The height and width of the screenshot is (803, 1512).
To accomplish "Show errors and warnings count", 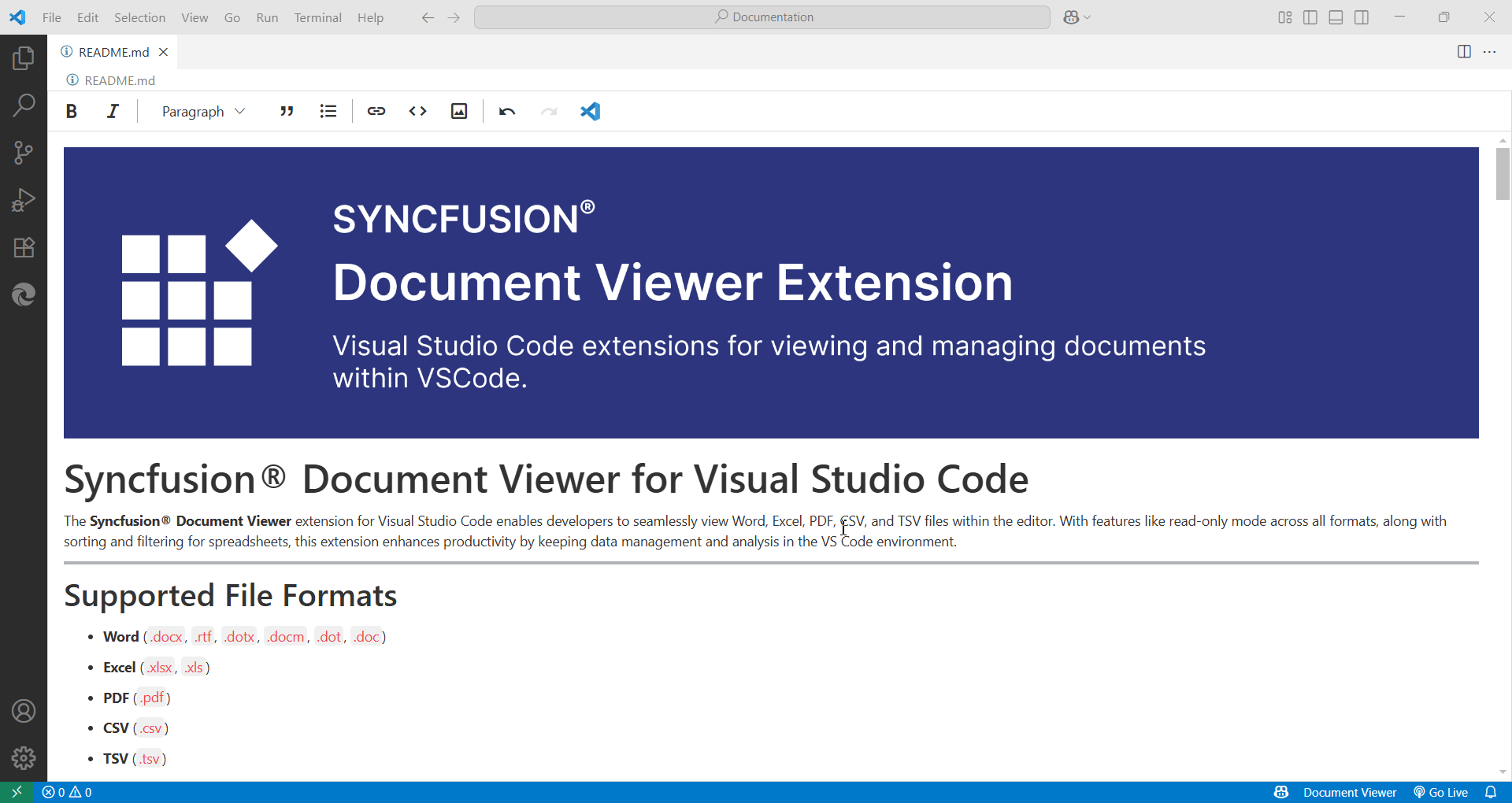I will click(x=67, y=792).
